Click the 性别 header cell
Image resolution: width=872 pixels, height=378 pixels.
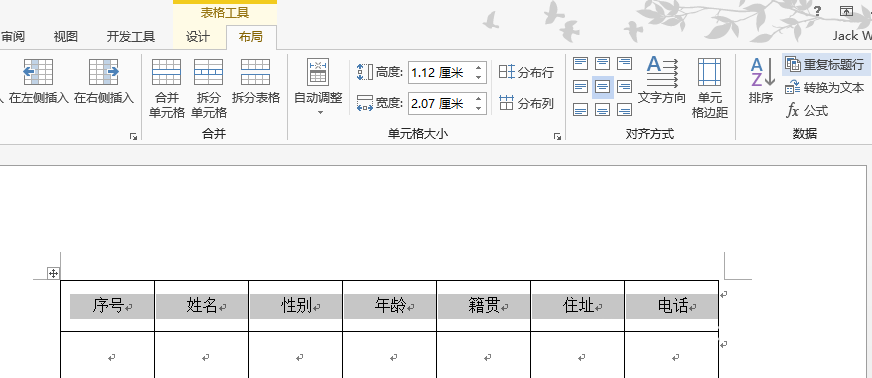point(296,306)
